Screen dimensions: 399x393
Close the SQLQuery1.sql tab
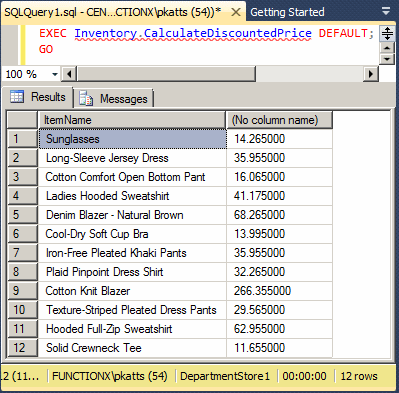[236, 12]
